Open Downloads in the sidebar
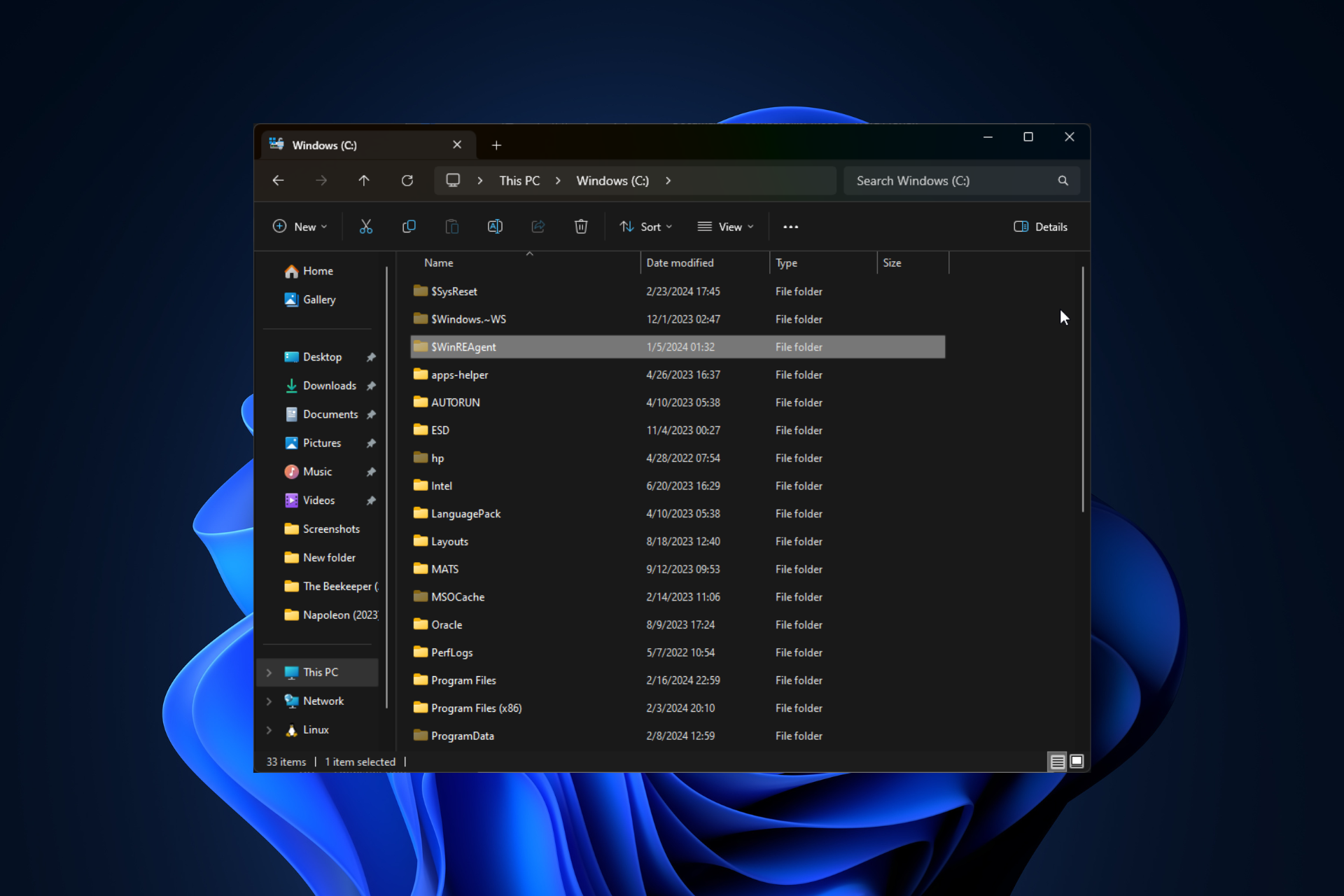Image resolution: width=1344 pixels, height=896 pixels. [321, 386]
